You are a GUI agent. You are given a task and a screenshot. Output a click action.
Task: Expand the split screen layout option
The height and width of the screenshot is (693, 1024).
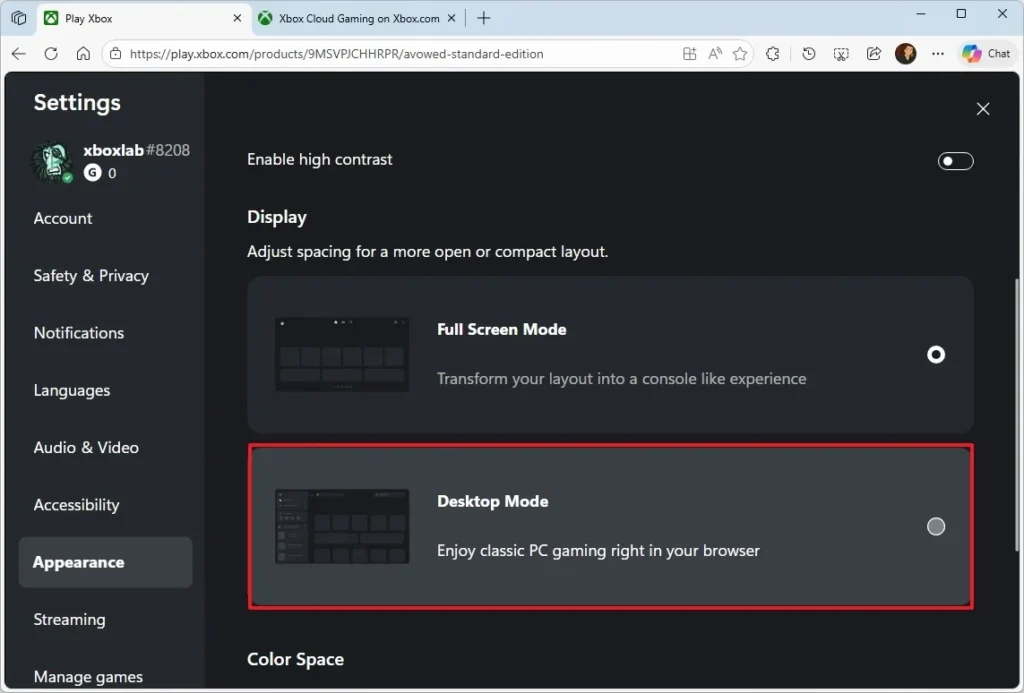click(x=689, y=53)
